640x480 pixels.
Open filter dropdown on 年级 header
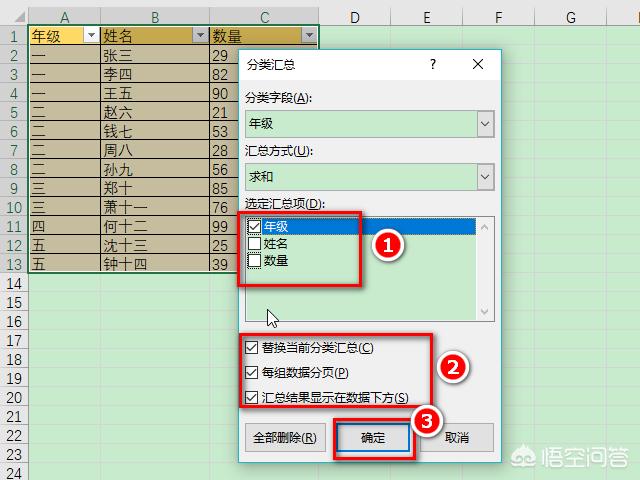point(91,36)
